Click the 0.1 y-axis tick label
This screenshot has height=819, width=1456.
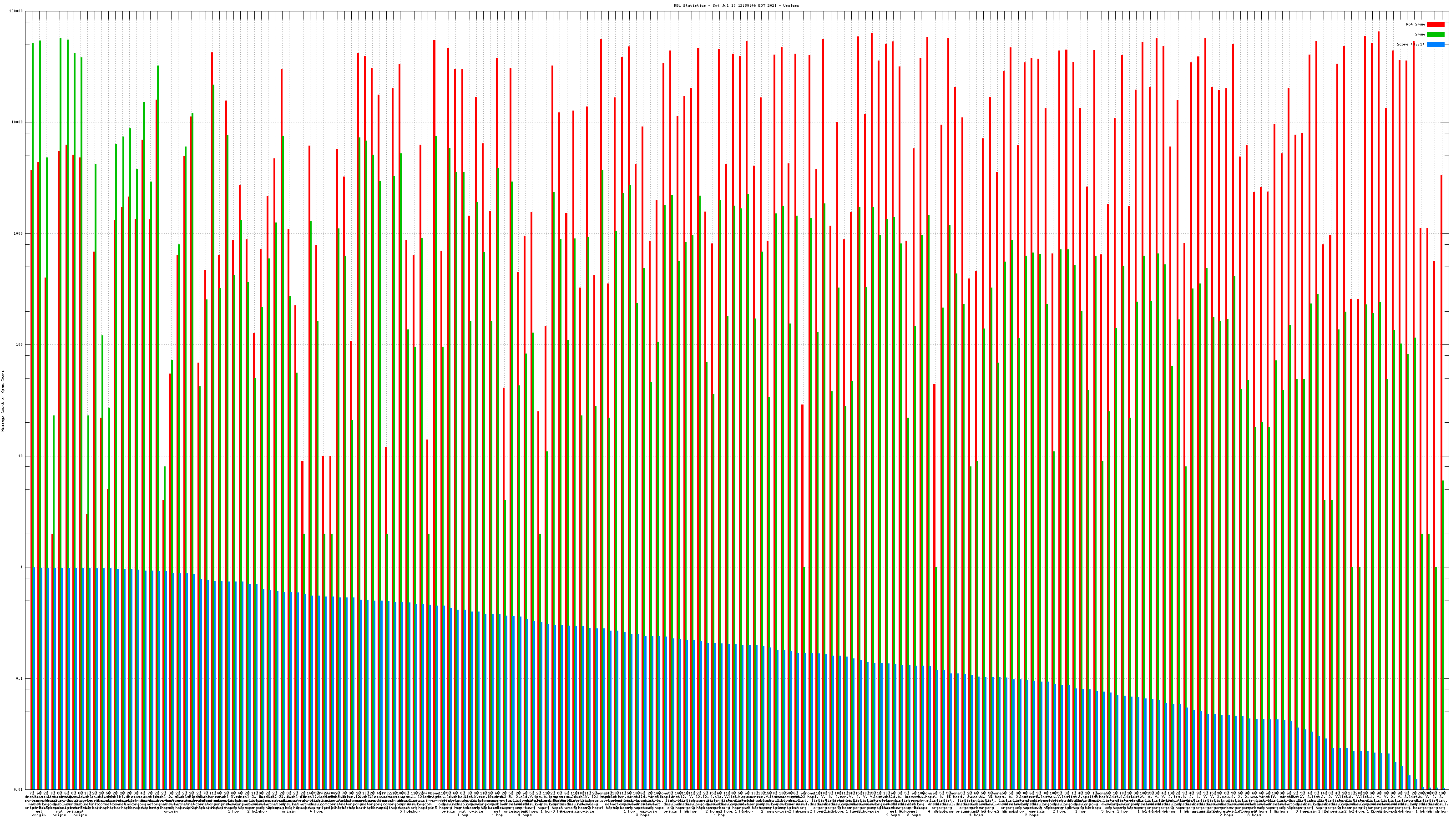(19, 679)
